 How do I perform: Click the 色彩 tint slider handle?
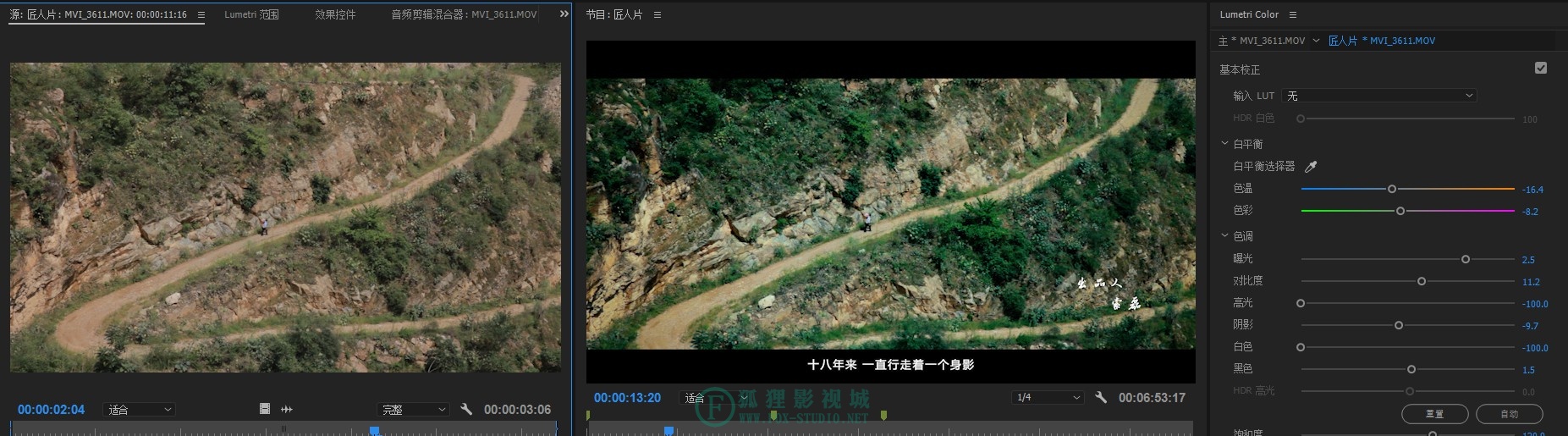pos(1400,211)
